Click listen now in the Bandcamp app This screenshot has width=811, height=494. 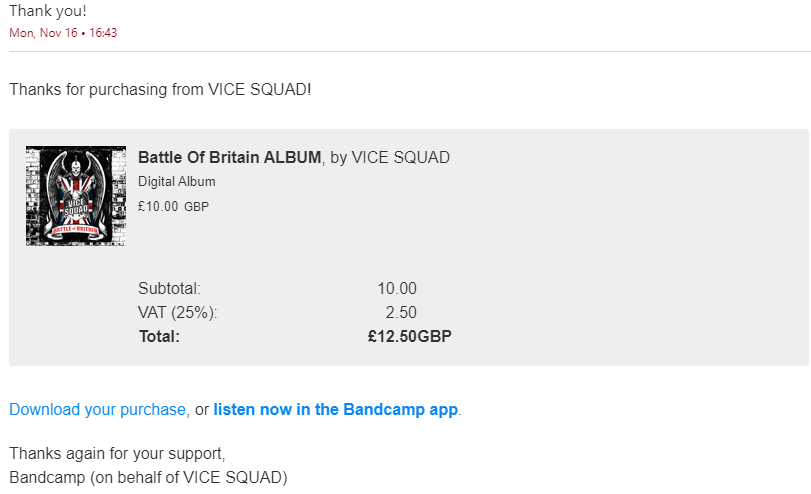click(335, 409)
